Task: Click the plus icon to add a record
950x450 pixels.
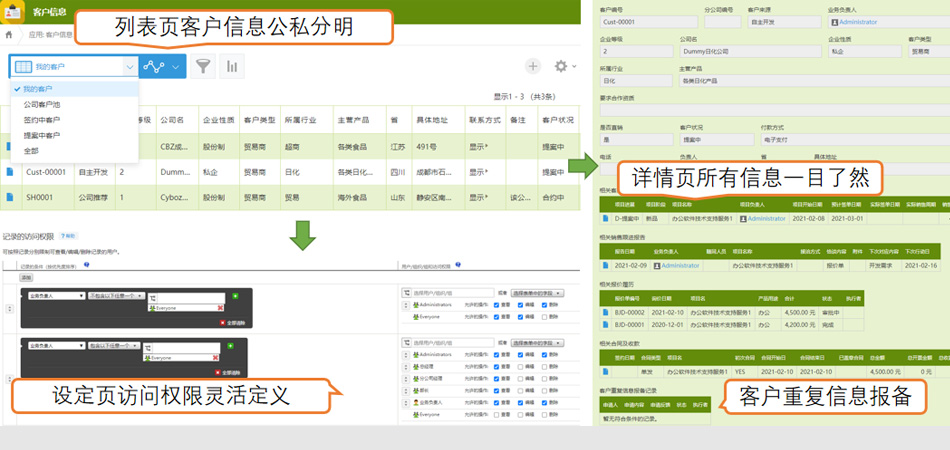Action: [533, 66]
